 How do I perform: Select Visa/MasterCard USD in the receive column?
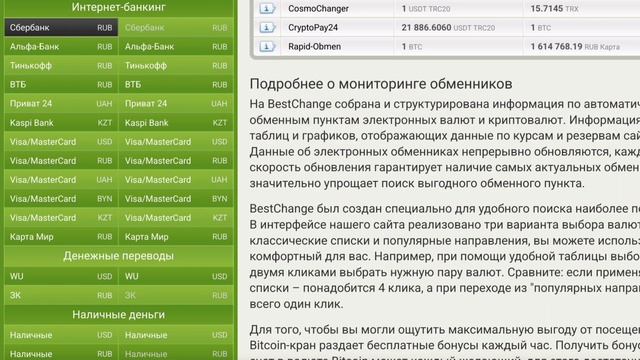click(176, 142)
